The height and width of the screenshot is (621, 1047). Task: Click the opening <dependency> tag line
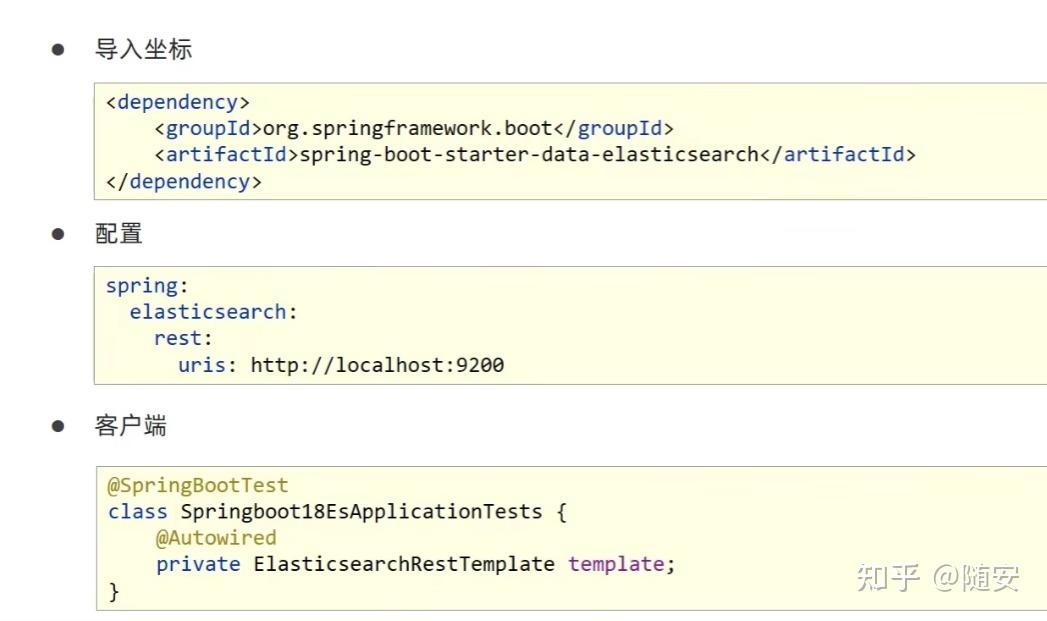pyautogui.click(x=178, y=102)
